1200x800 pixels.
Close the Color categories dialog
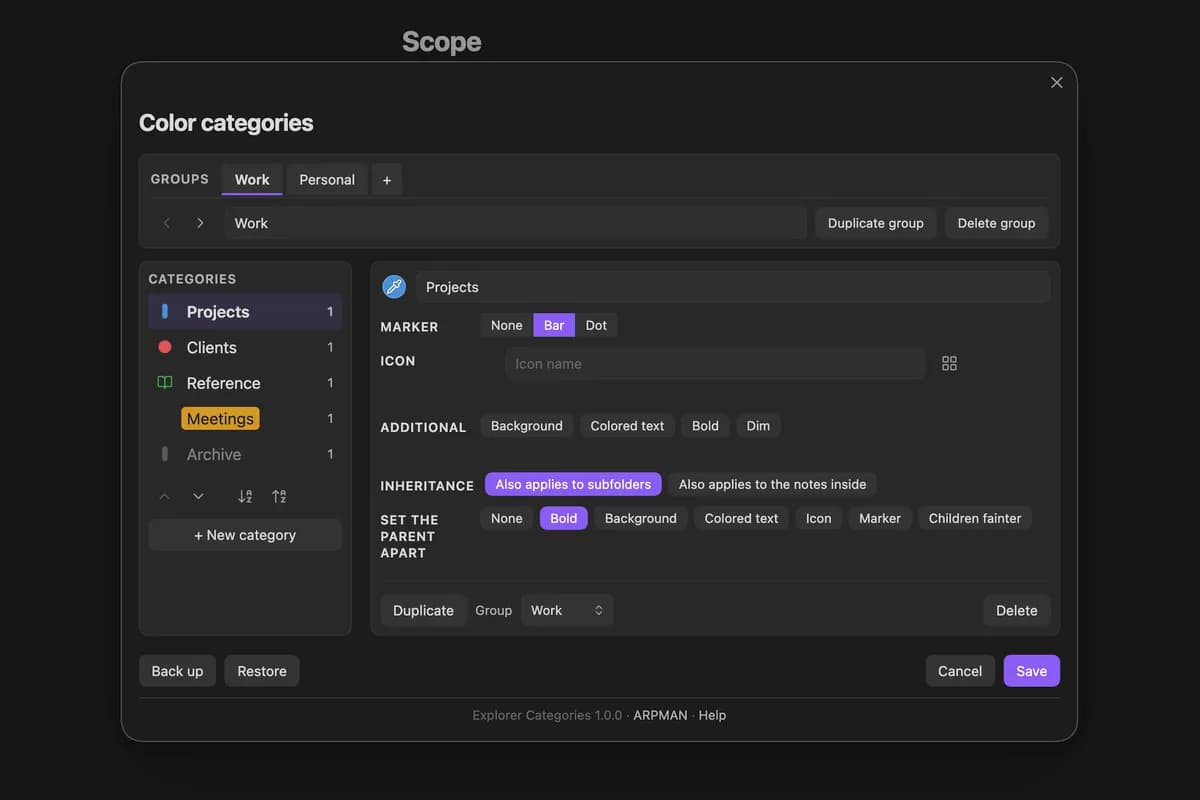1056,83
